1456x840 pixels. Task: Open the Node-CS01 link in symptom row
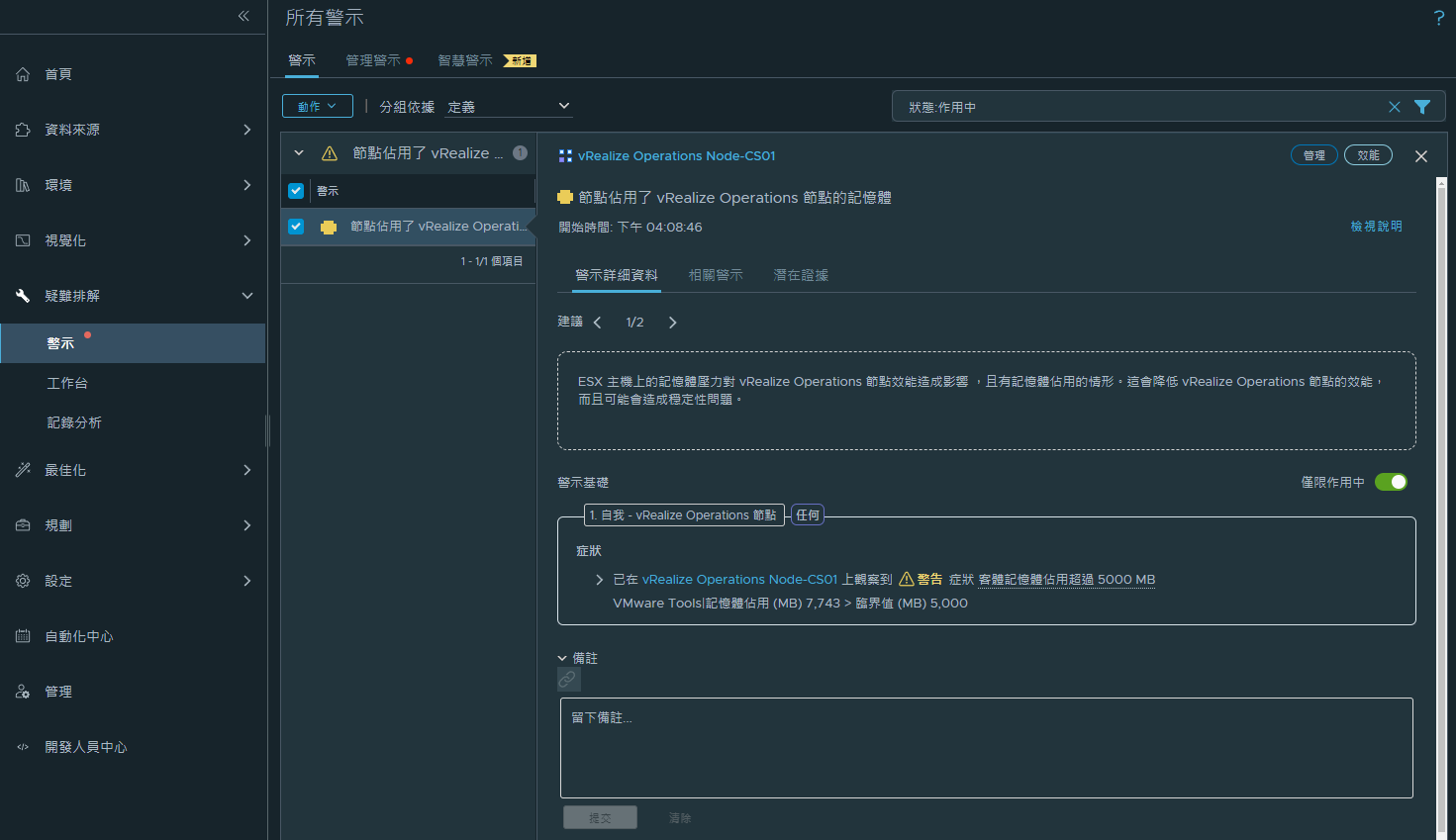pyautogui.click(x=740, y=580)
